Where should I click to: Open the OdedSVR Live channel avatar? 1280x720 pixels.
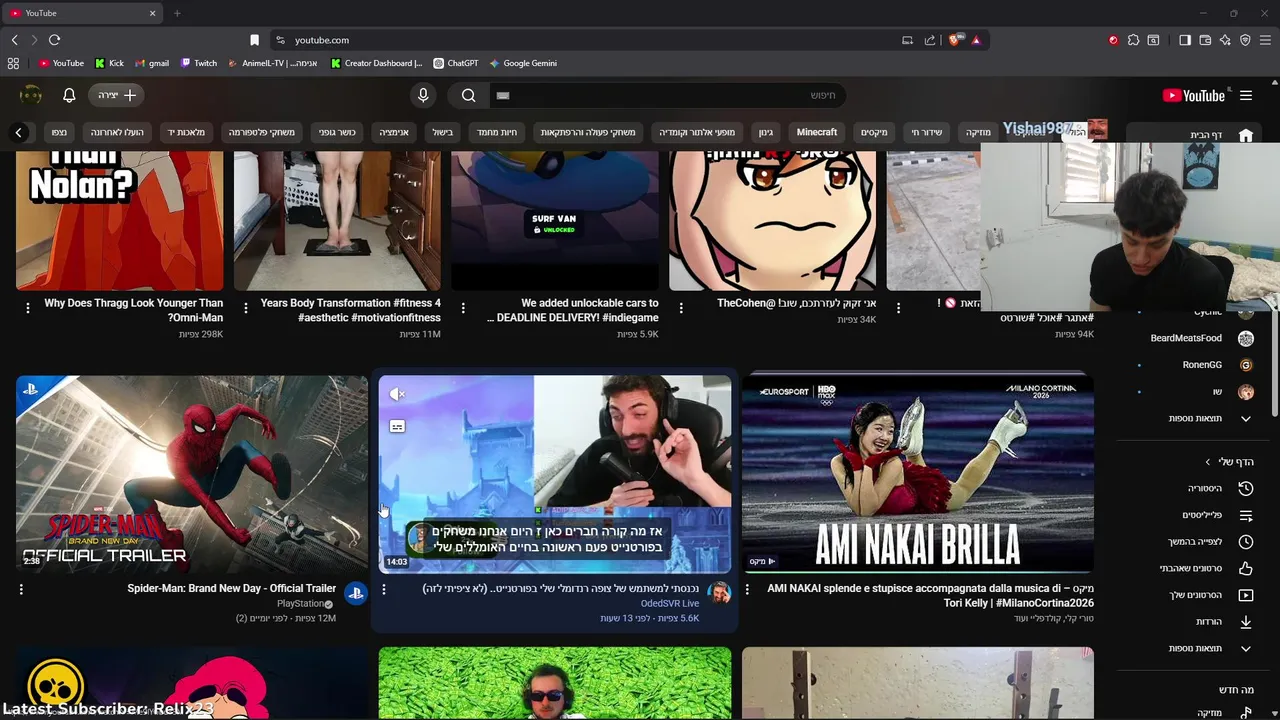(719, 594)
